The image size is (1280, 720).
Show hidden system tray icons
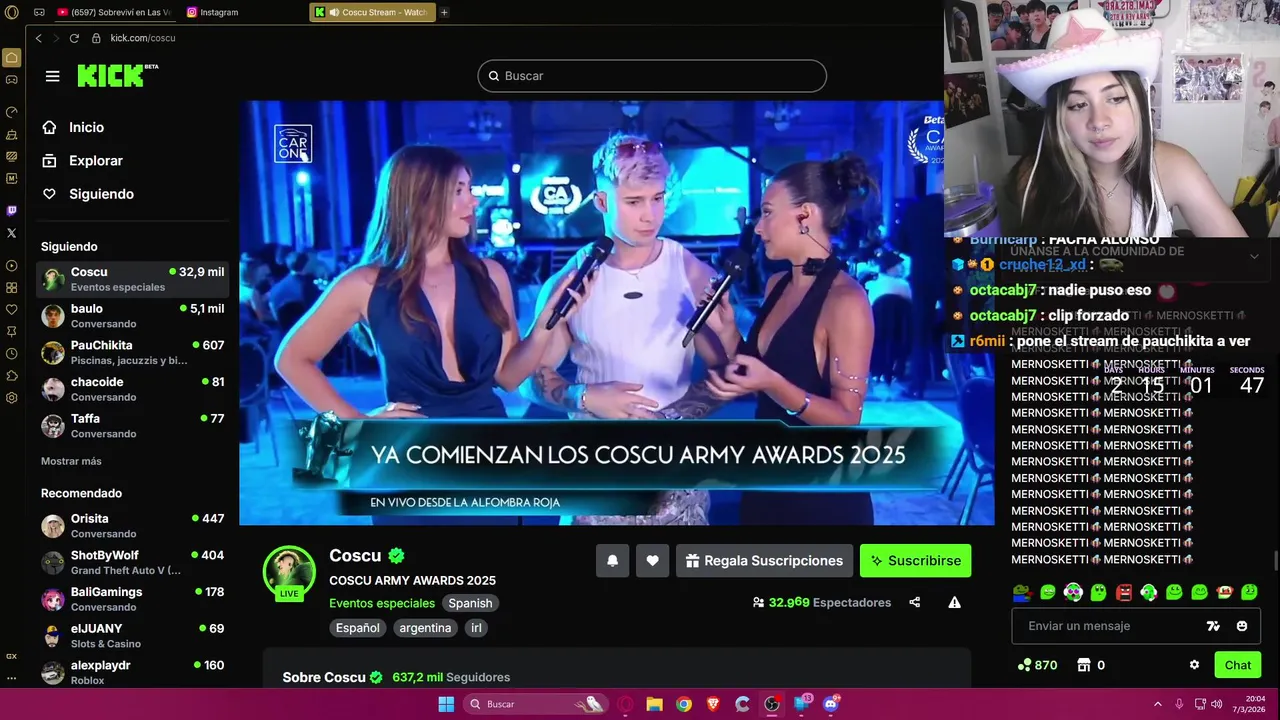1158,704
